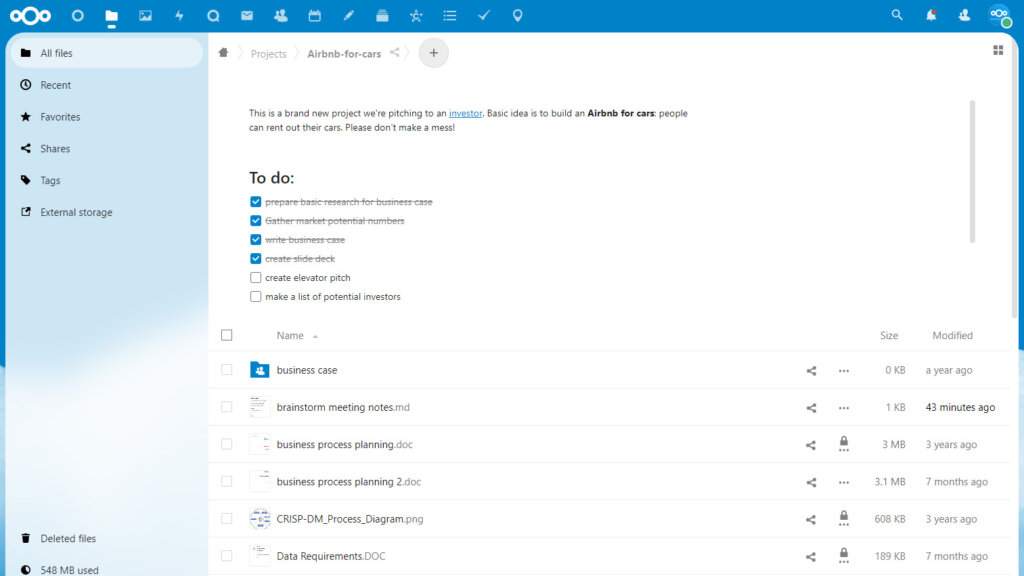
Task: Open the Maps location pin icon
Action: pyautogui.click(x=517, y=15)
